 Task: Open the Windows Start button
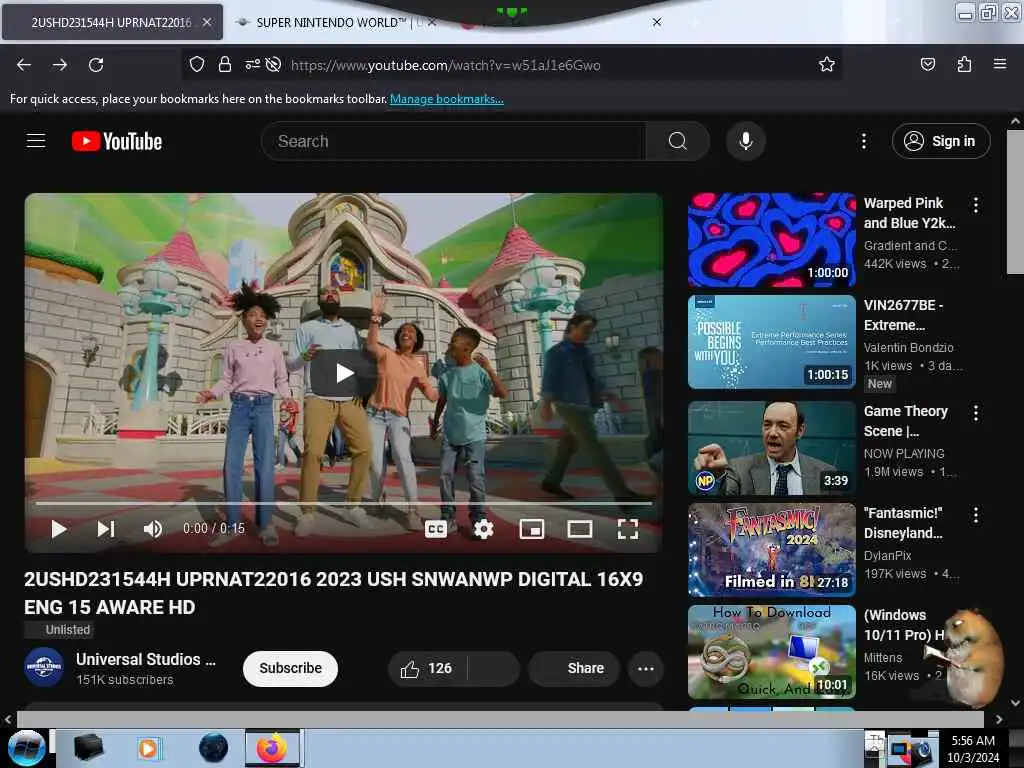pyautogui.click(x=26, y=748)
